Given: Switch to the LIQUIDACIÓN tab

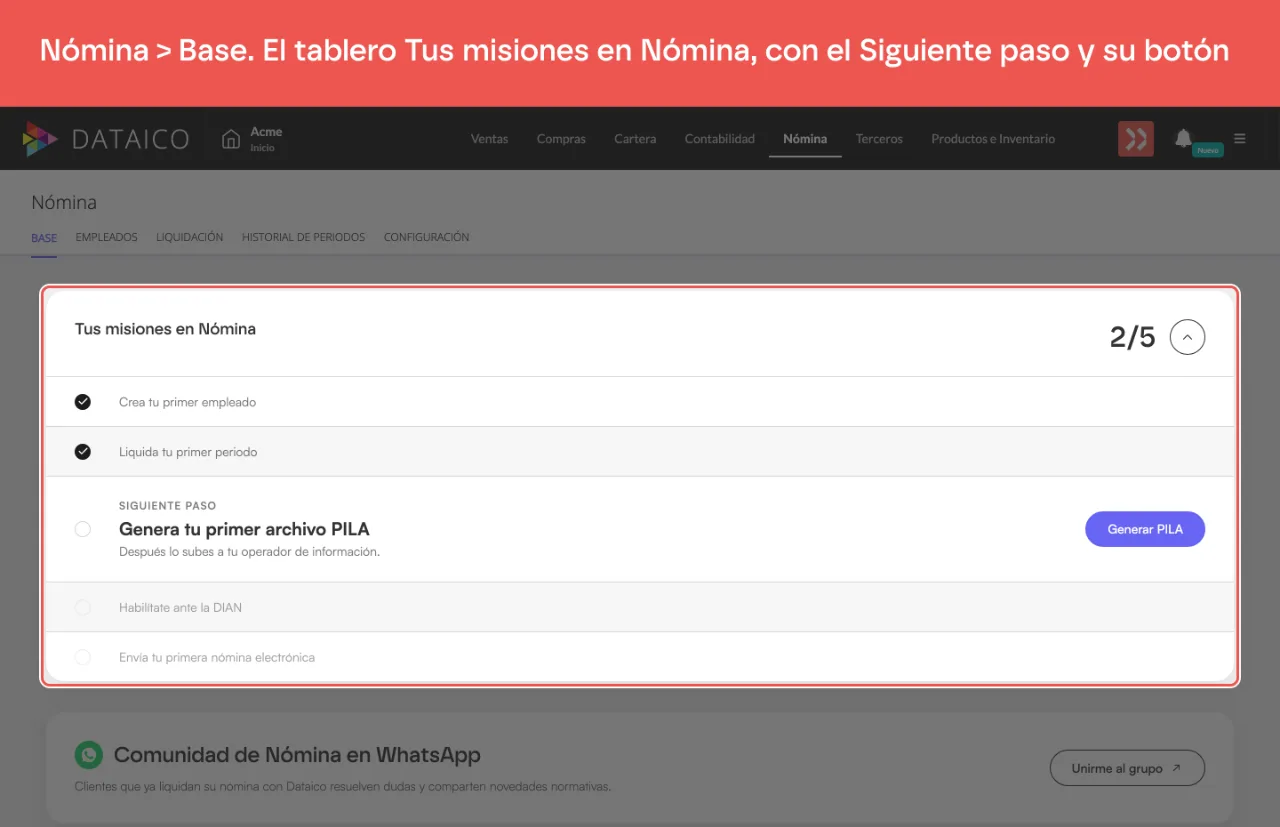Looking at the screenshot, I should coord(189,238).
